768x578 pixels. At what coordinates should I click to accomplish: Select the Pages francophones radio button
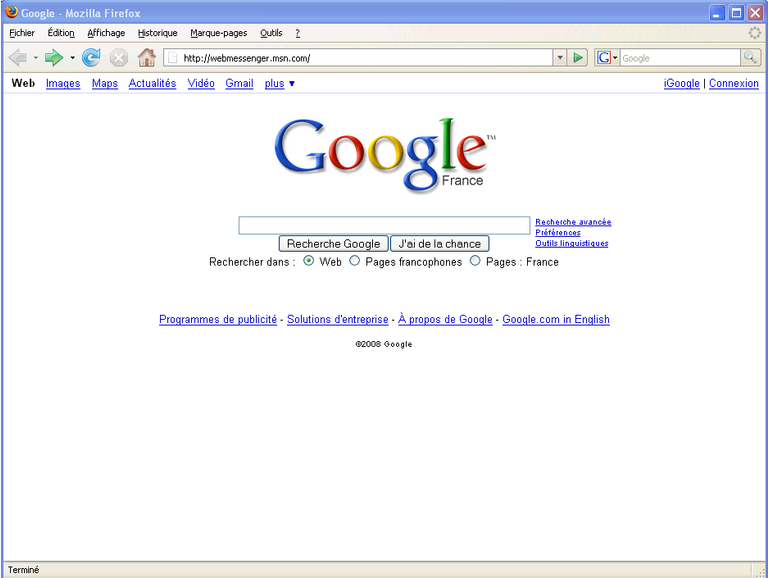tap(355, 261)
